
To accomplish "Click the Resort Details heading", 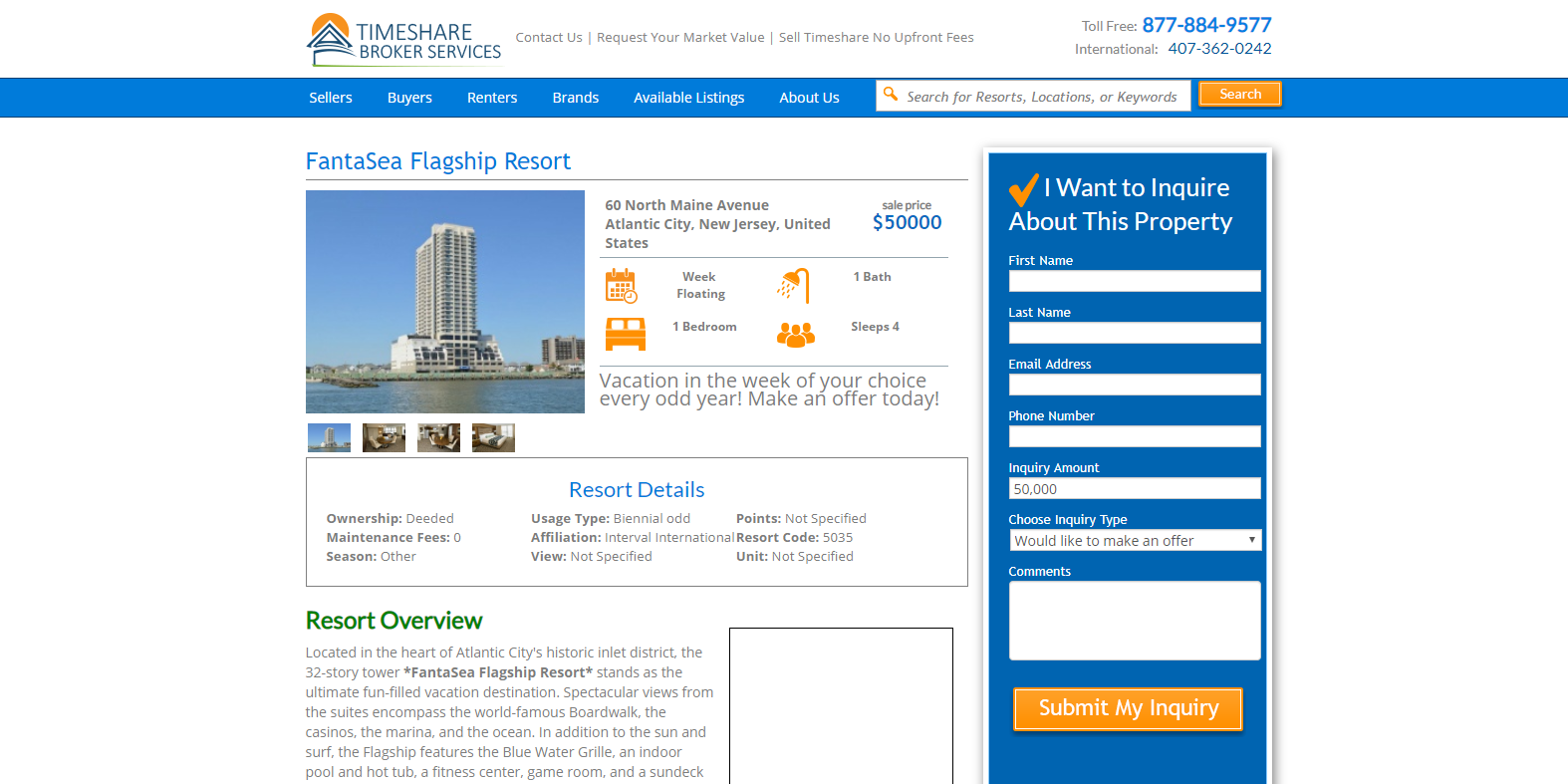I will coord(637,490).
